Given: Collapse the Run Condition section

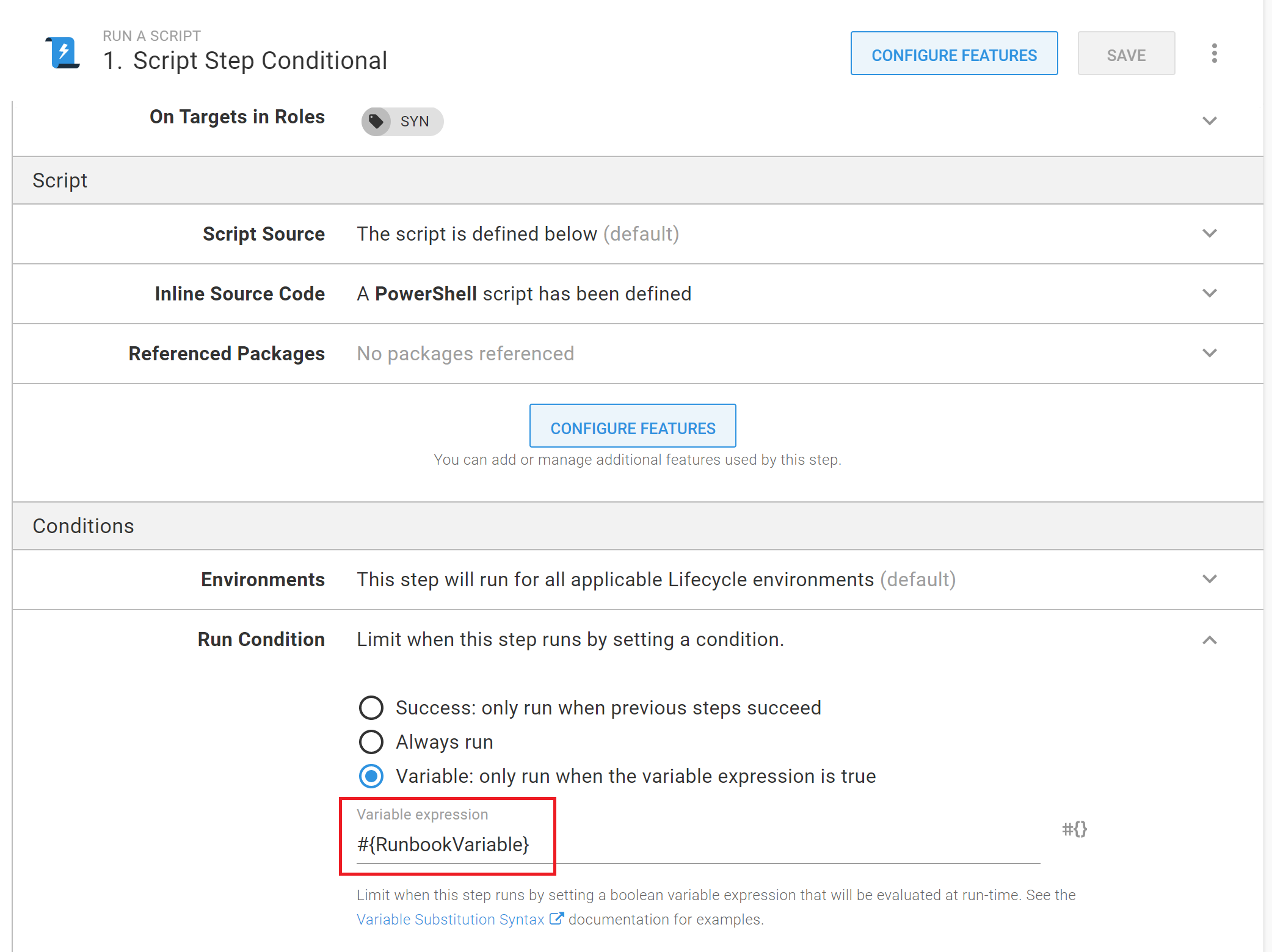Looking at the screenshot, I should [1210, 640].
